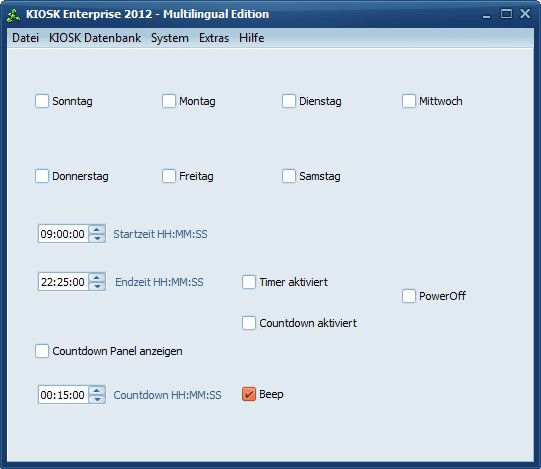This screenshot has height=469, width=541.
Task: Decrease Countdown time with down arrow
Action: [x=97, y=399]
